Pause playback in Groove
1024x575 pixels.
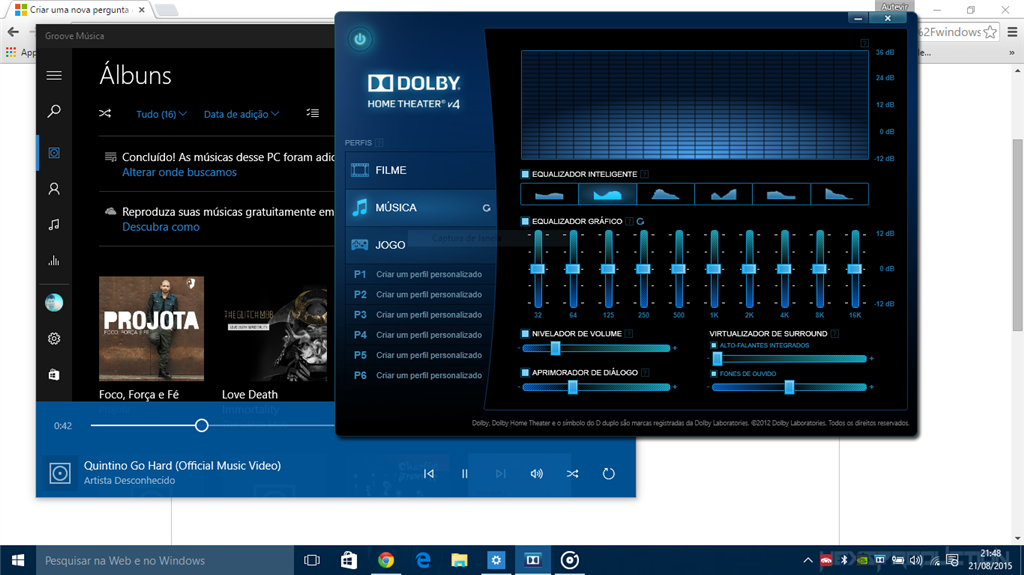(x=465, y=474)
